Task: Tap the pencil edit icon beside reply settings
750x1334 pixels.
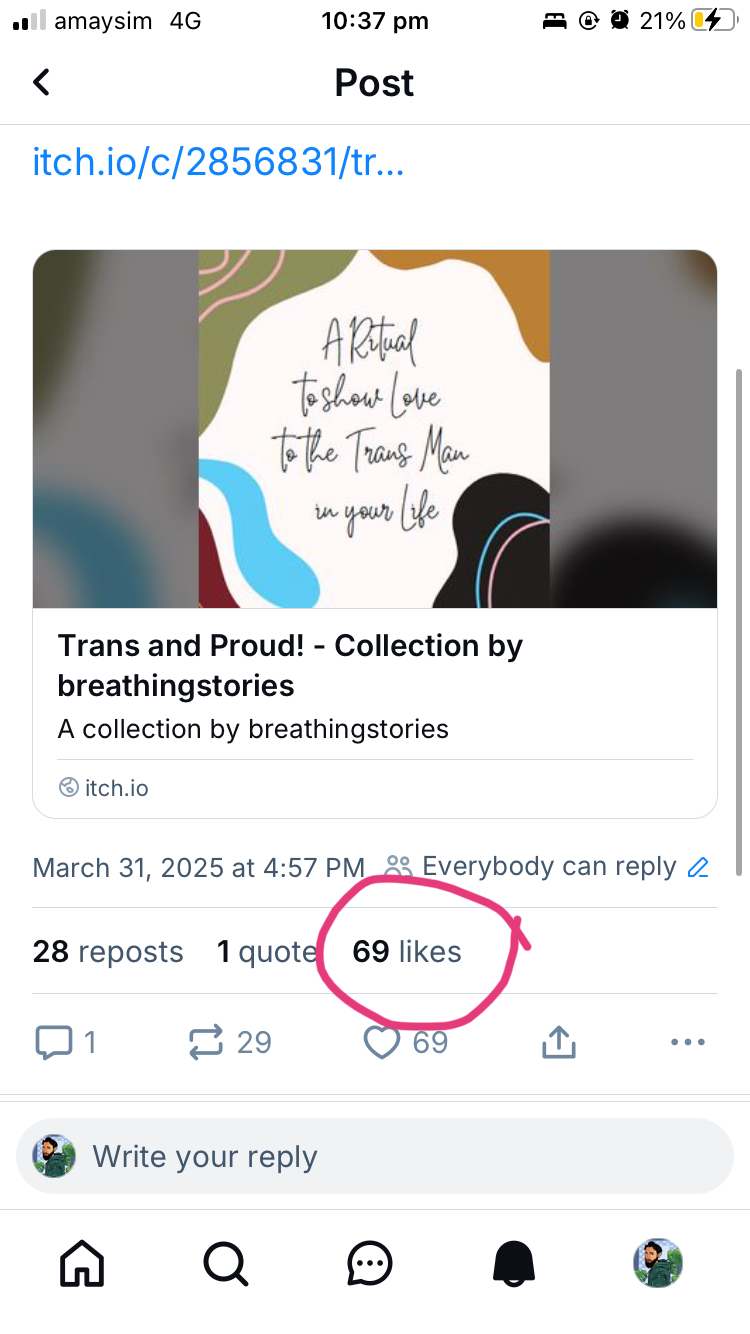Action: (x=698, y=867)
